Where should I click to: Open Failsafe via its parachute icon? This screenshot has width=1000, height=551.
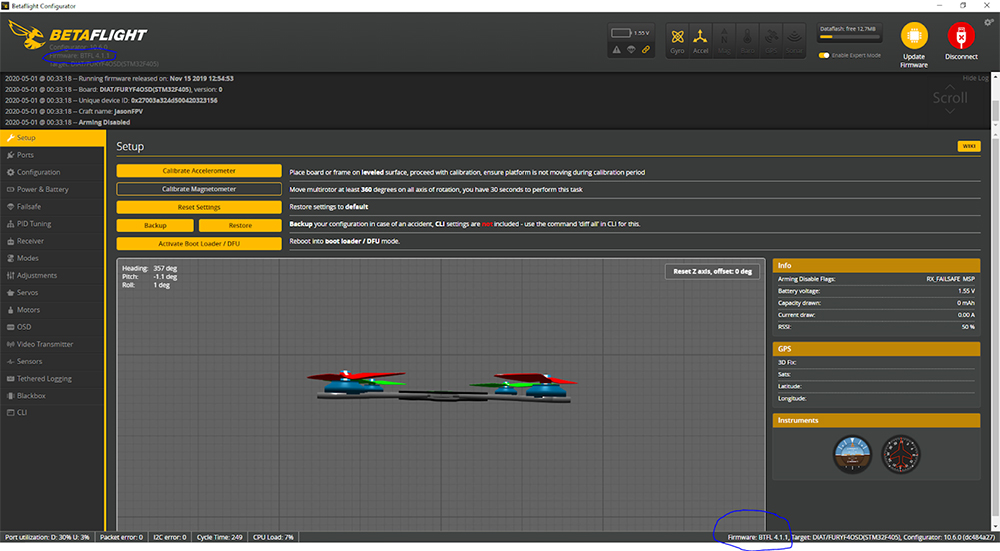[x=11, y=207]
